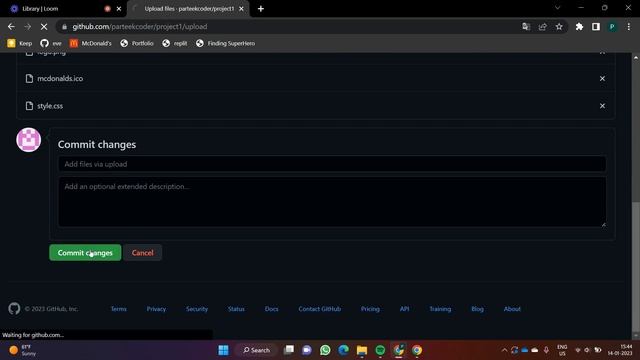The width and height of the screenshot is (640, 360).
Task: Open the Pricing footer link
Action: click(x=370, y=309)
